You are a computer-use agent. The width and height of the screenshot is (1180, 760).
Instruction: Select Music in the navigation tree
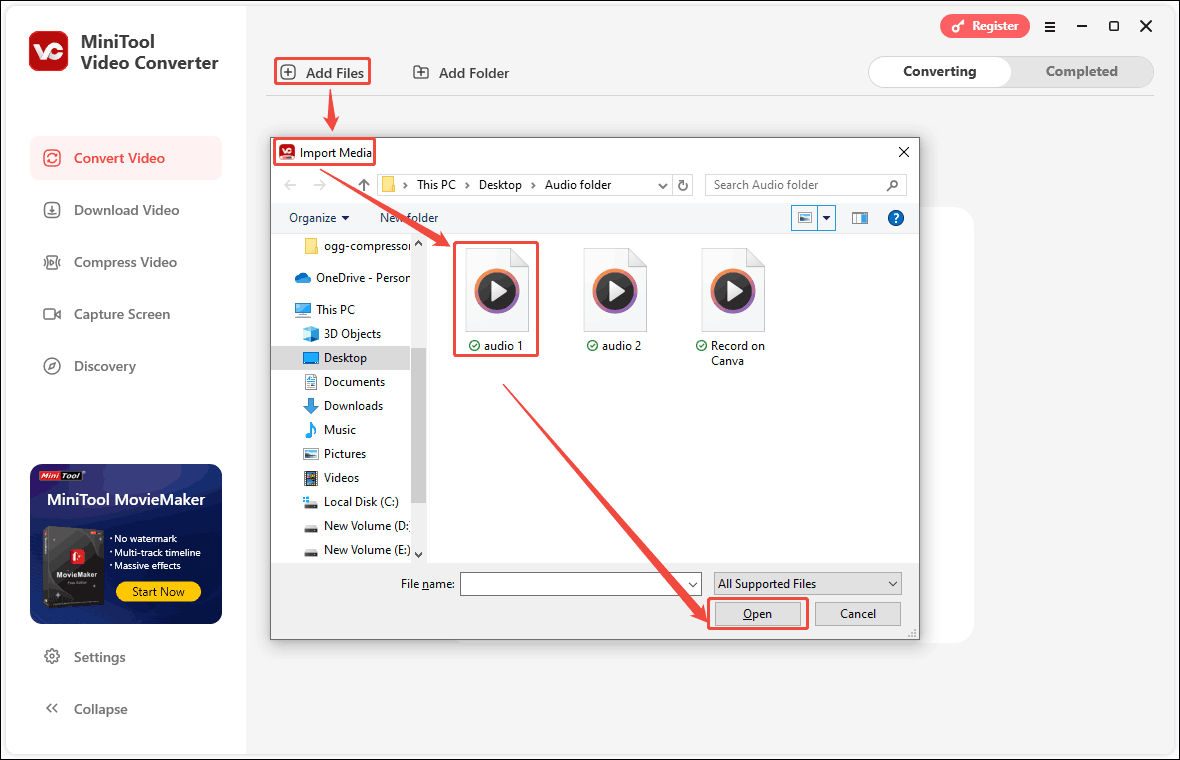click(x=330, y=430)
